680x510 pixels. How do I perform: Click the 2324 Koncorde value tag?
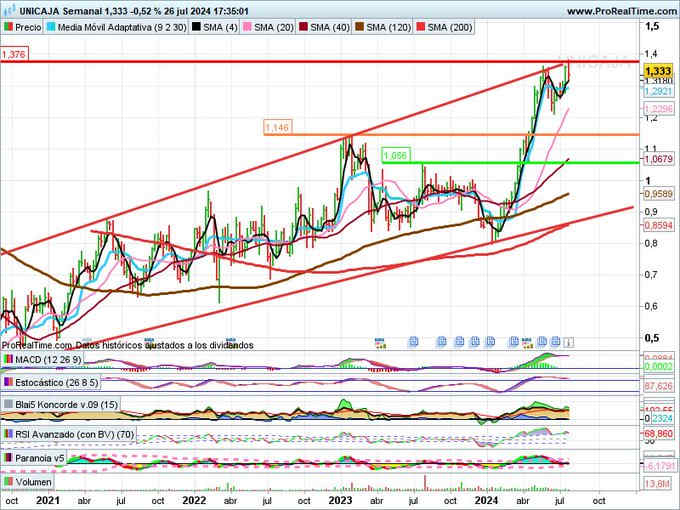[x=662, y=418]
